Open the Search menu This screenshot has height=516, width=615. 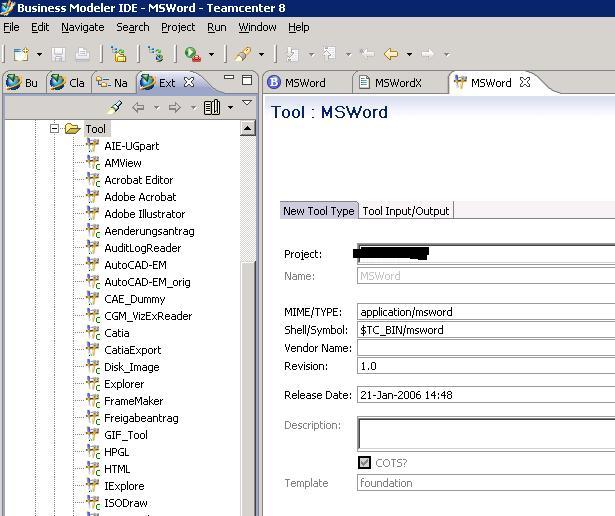point(133,27)
